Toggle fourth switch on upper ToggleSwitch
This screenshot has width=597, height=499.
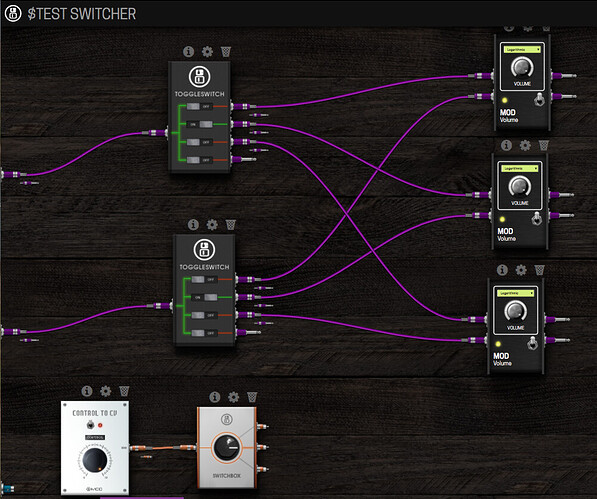tap(199, 160)
